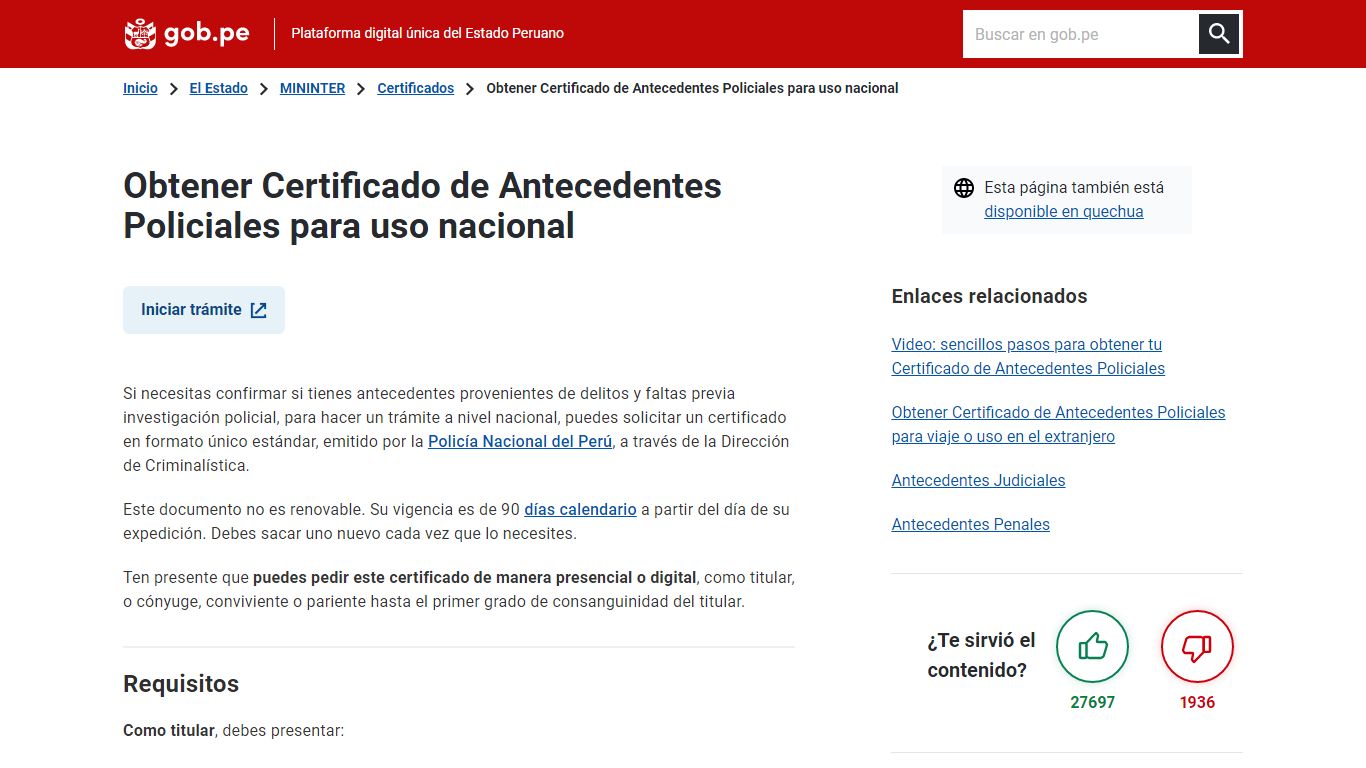The width and height of the screenshot is (1366, 768).
Task: Click Plataforma digital única del Estado Peruano text
Action: pyautogui.click(x=427, y=33)
